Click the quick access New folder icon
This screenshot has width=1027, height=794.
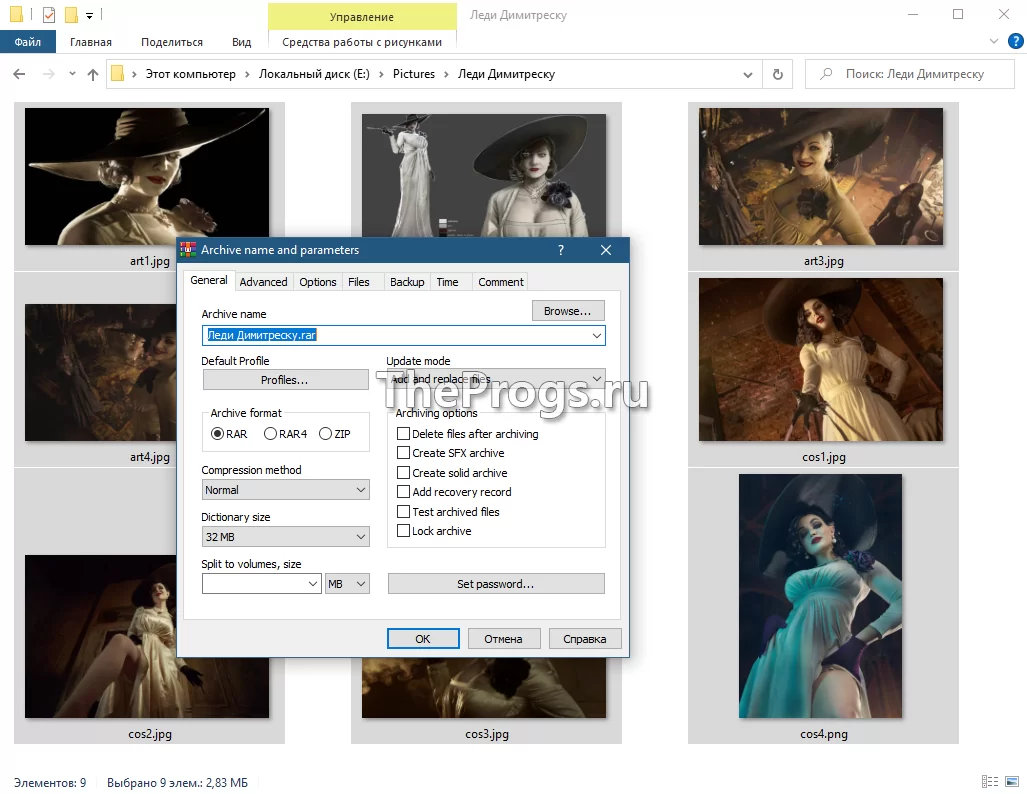[71, 14]
